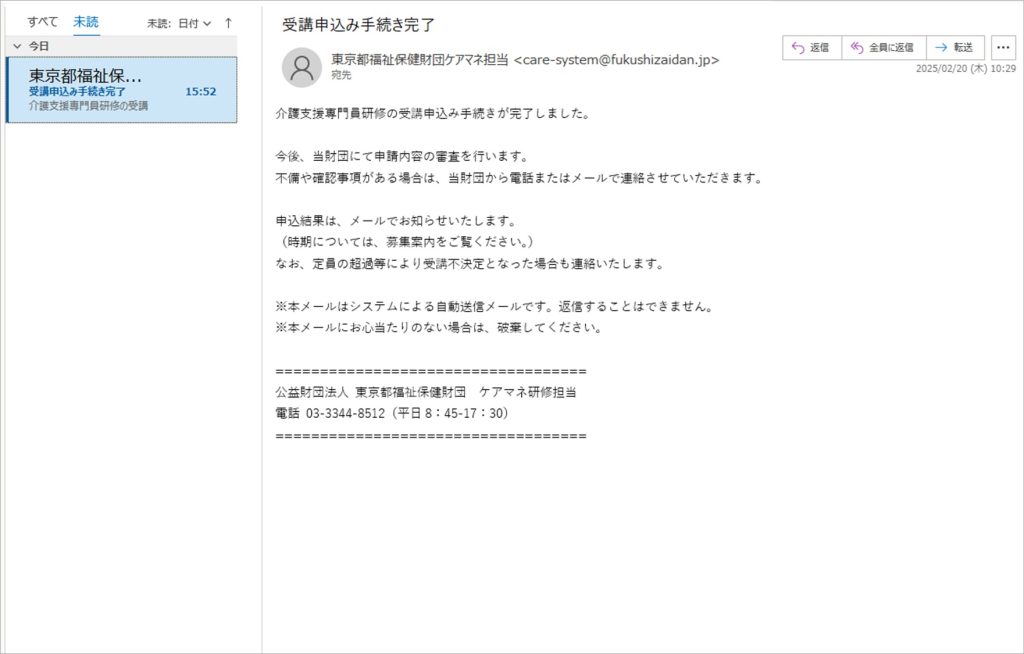The width and height of the screenshot is (1024, 654).
Task: Click the phone number 03-3344-8512
Action: click(345, 414)
